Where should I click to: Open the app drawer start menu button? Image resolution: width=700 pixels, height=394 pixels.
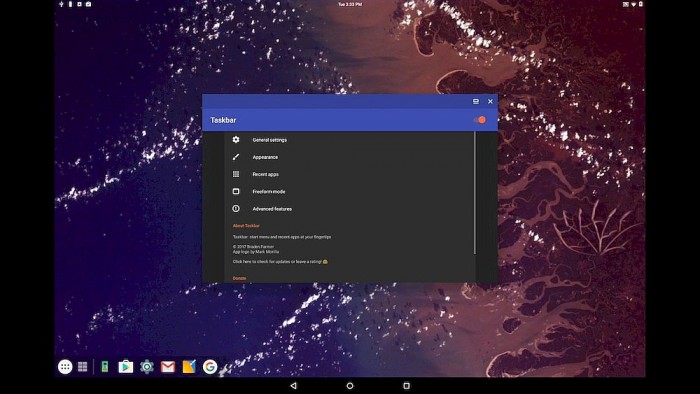pos(65,367)
